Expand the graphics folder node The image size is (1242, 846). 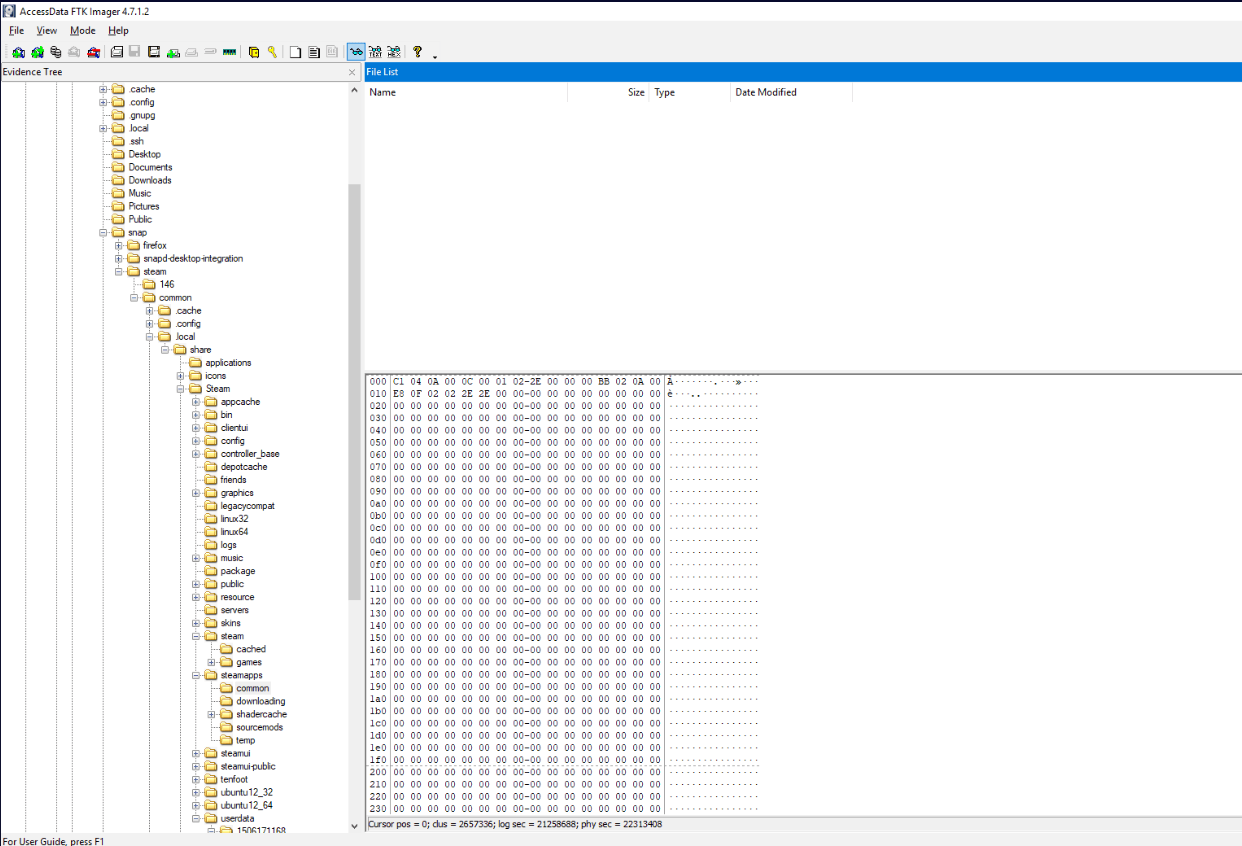196,492
